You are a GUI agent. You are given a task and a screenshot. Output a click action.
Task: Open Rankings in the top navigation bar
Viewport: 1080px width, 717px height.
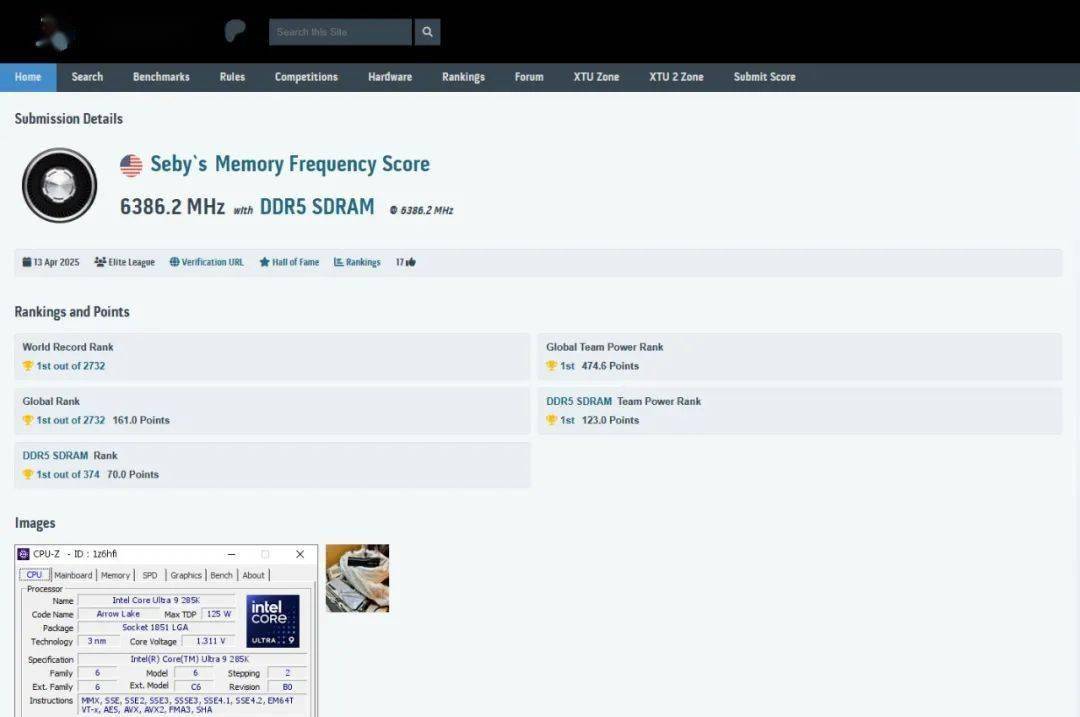pyautogui.click(x=464, y=77)
